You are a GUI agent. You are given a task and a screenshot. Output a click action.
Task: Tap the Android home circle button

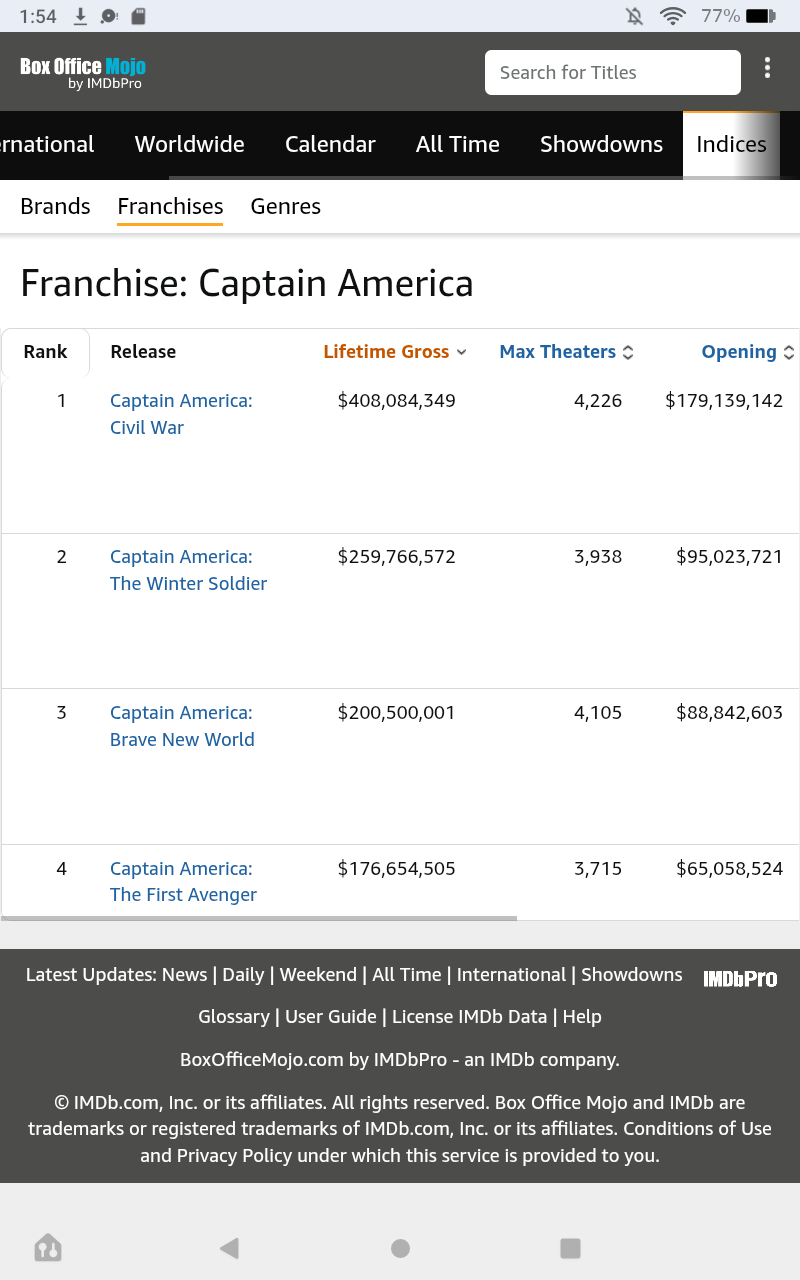point(400,1248)
